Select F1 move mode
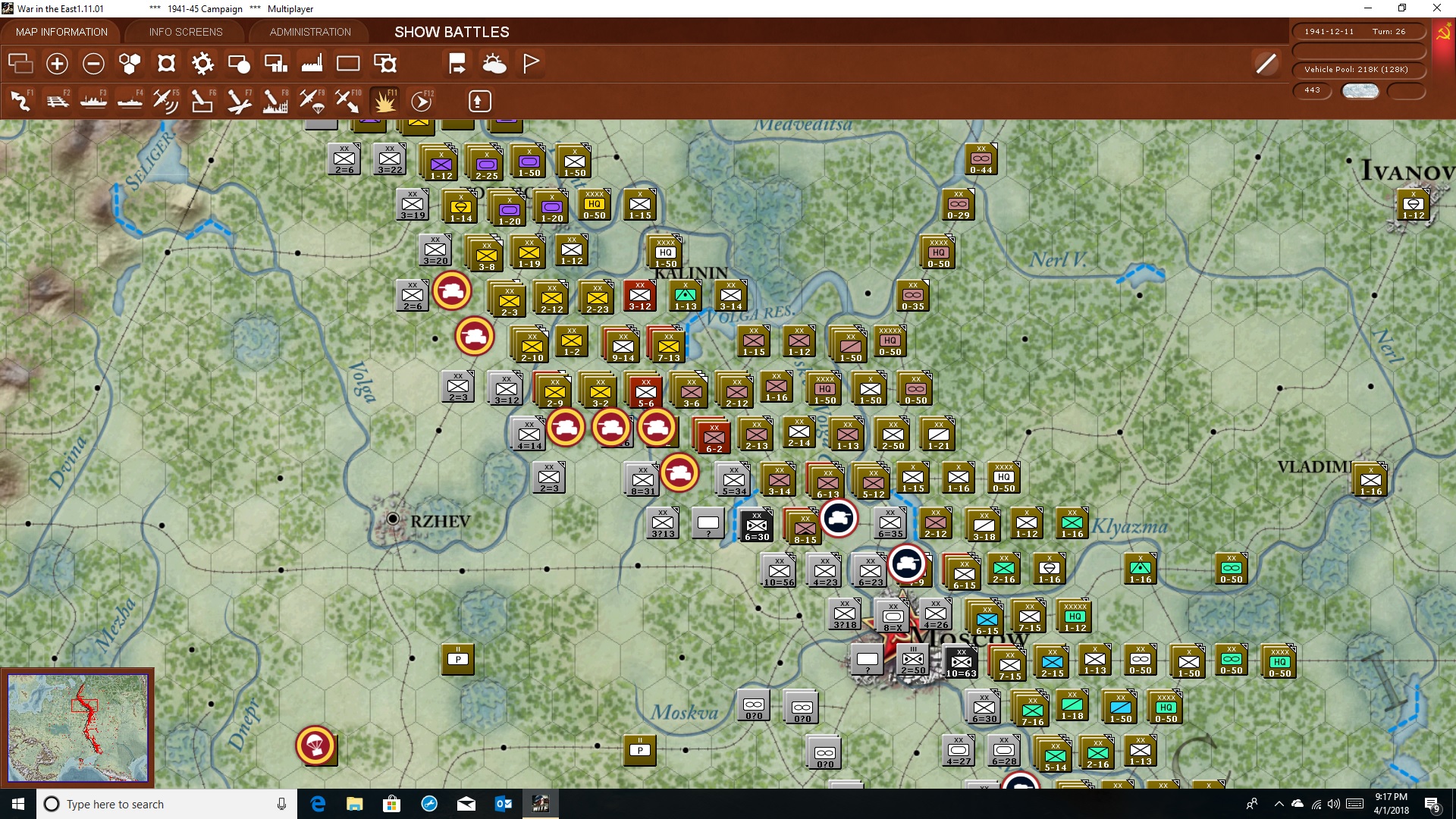Viewport: 1456px width, 819px height. [20, 101]
